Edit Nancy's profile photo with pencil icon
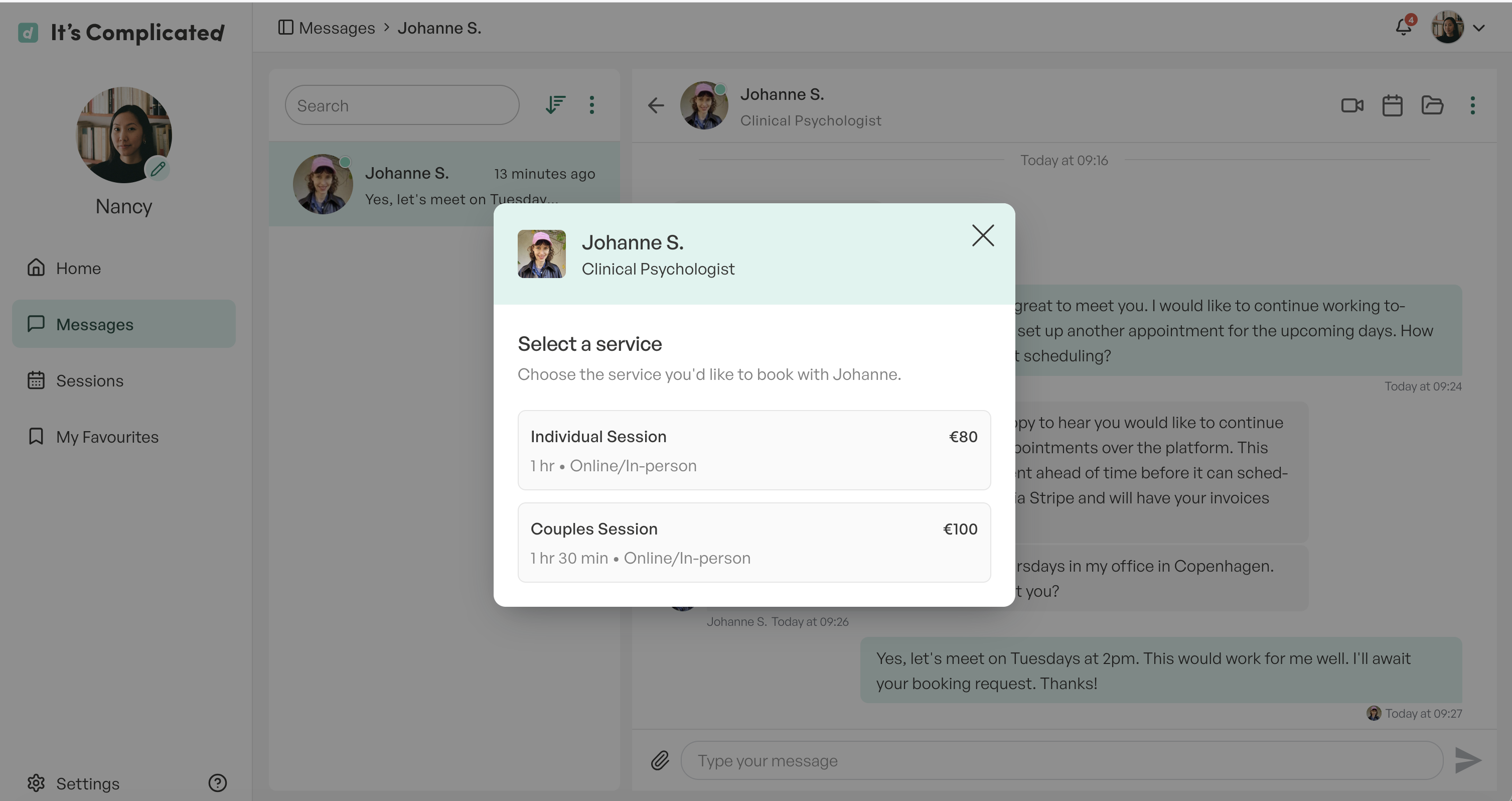The width and height of the screenshot is (1512, 801). click(158, 169)
